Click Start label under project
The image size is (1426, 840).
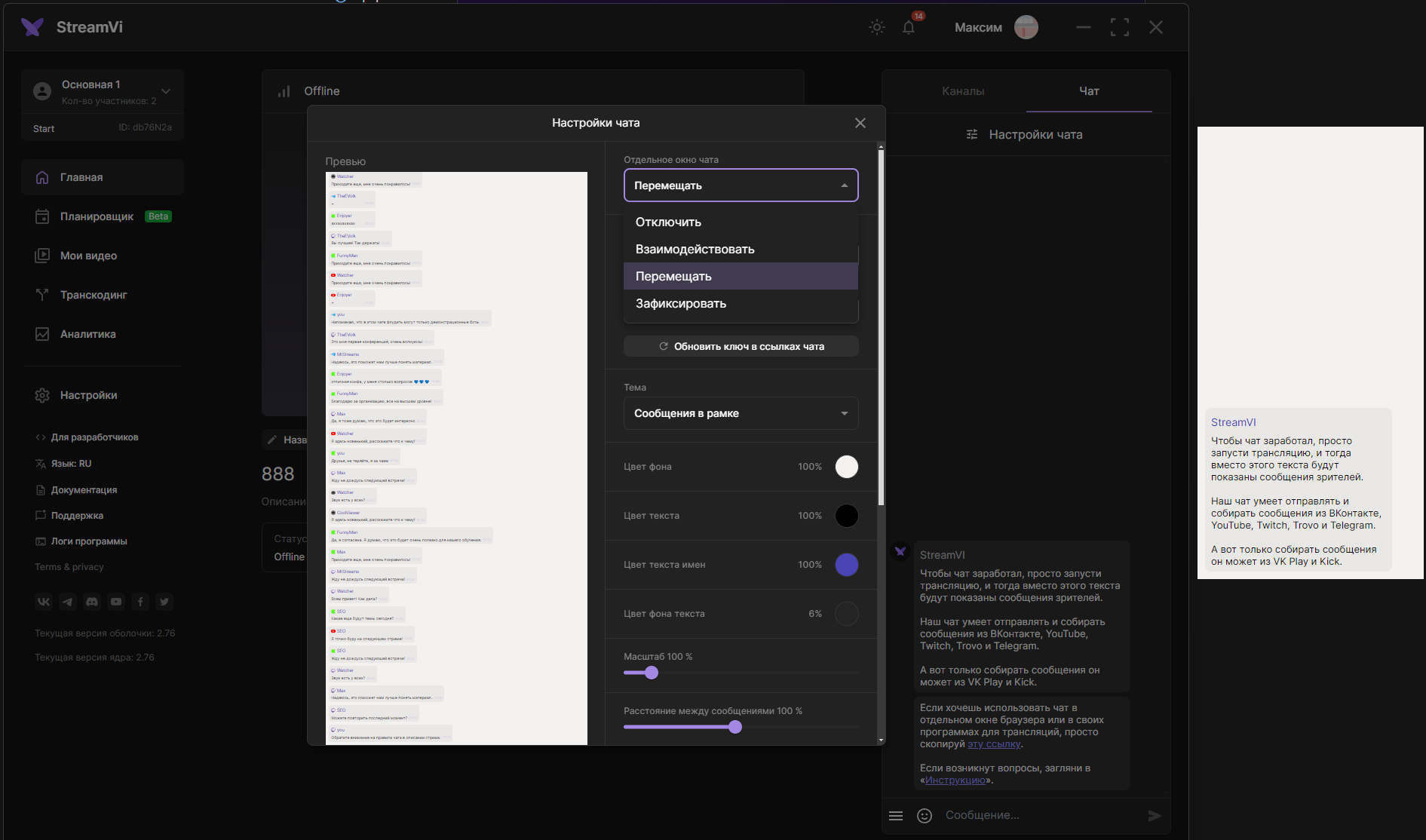click(x=44, y=129)
